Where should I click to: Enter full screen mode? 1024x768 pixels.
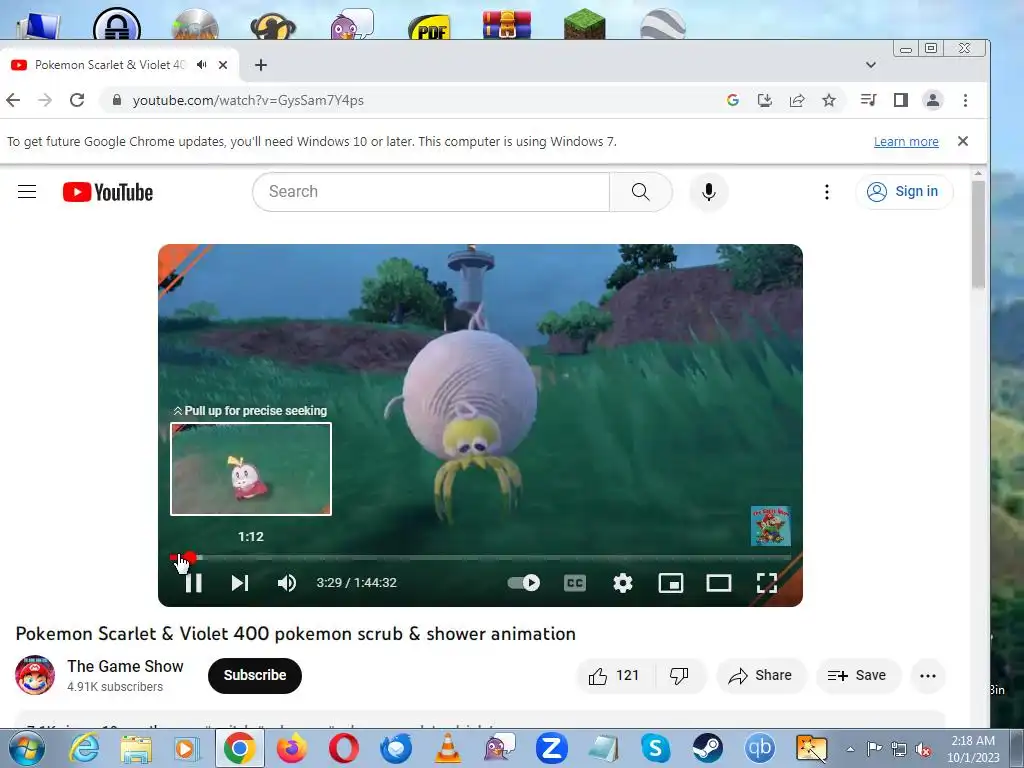tap(767, 583)
